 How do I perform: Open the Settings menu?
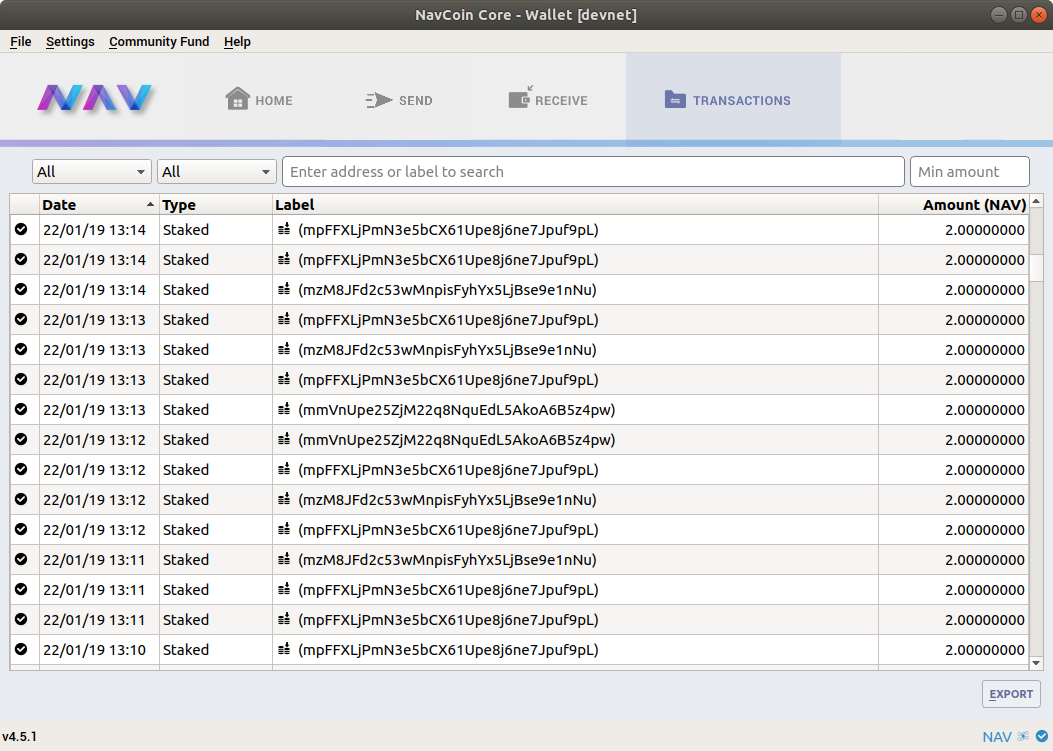pos(70,42)
